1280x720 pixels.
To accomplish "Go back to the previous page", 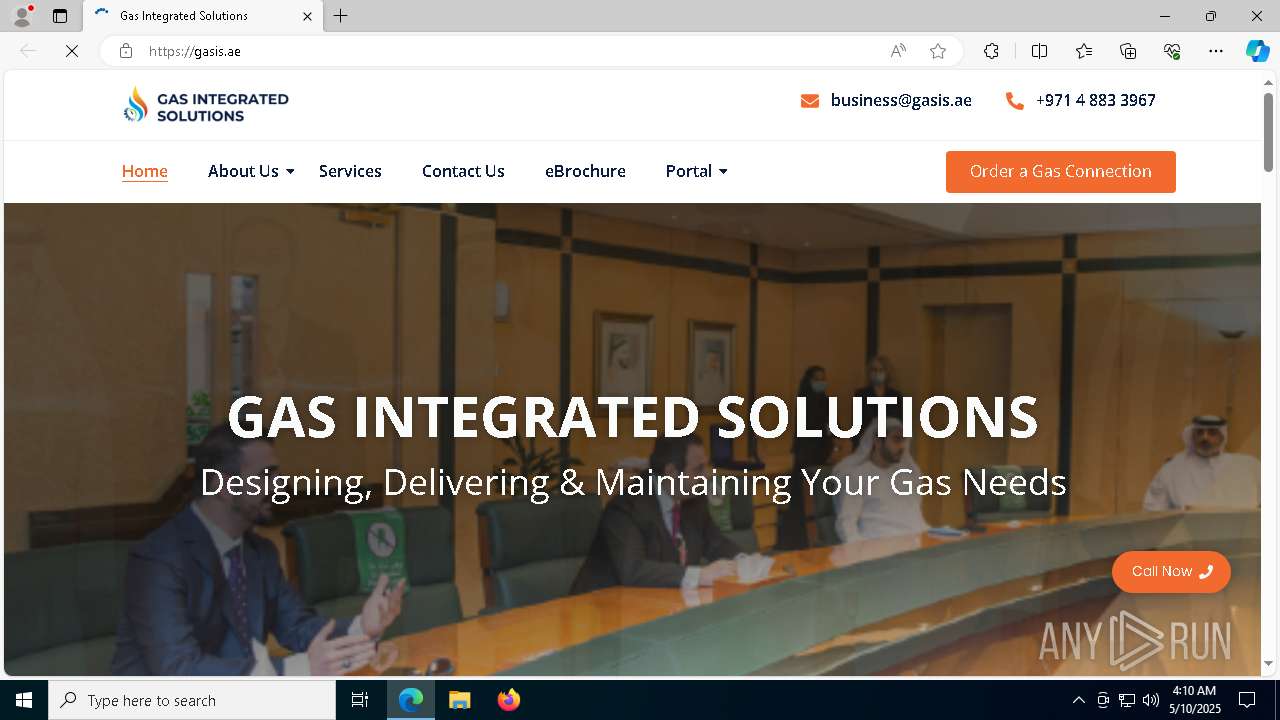I will point(28,51).
